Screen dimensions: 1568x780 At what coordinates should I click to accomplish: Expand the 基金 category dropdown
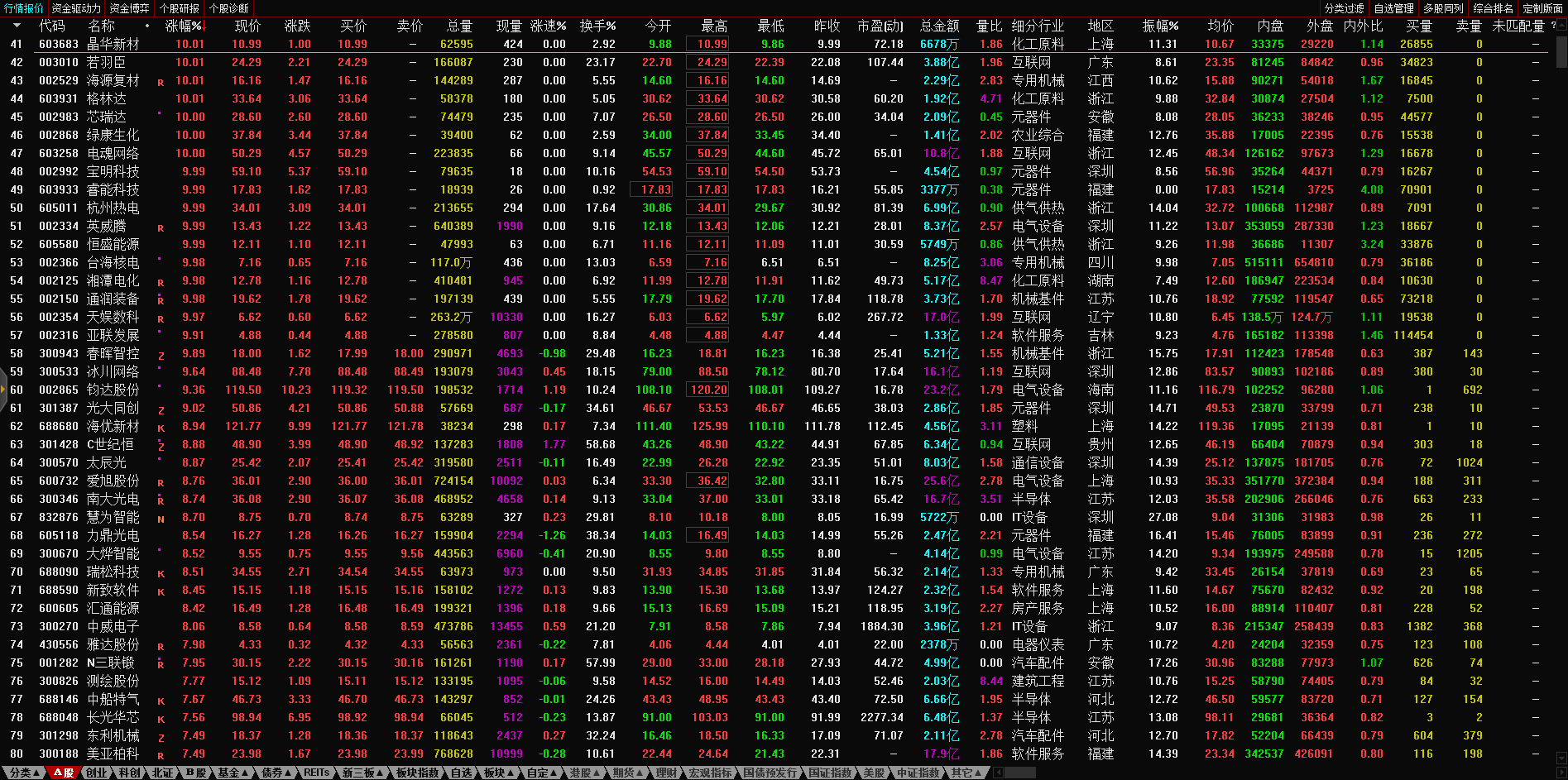pos(233,773)
